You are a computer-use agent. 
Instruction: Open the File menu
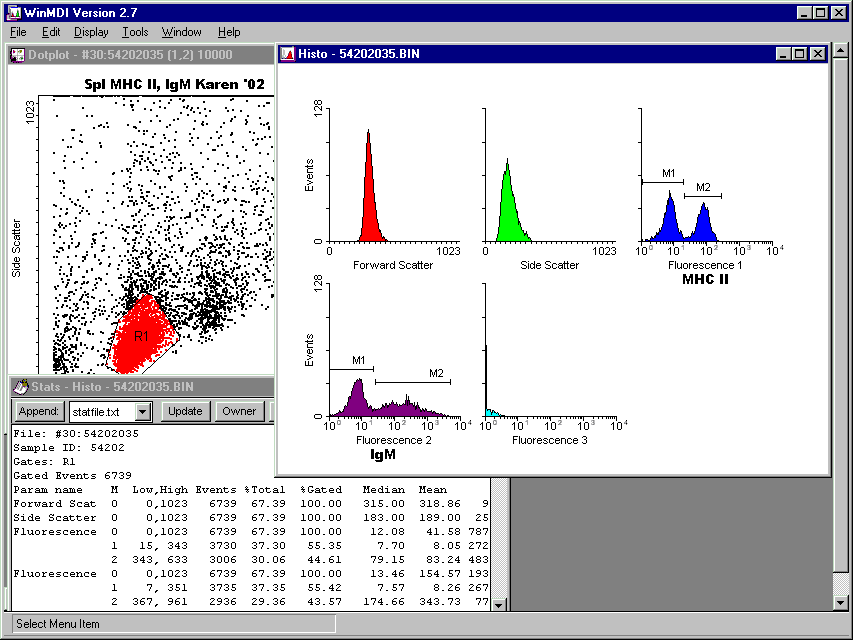coord(18,32)
